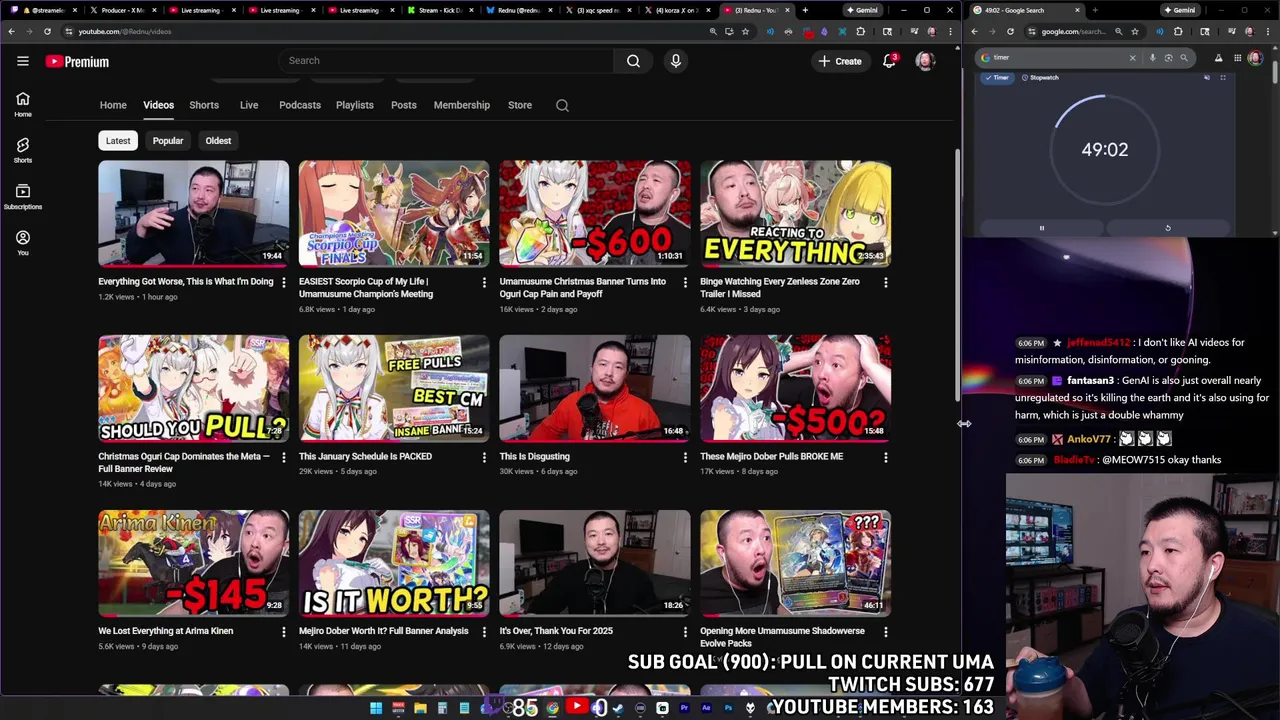Open the Windows Start menu
1280x720 pixels.
point(376,708)
